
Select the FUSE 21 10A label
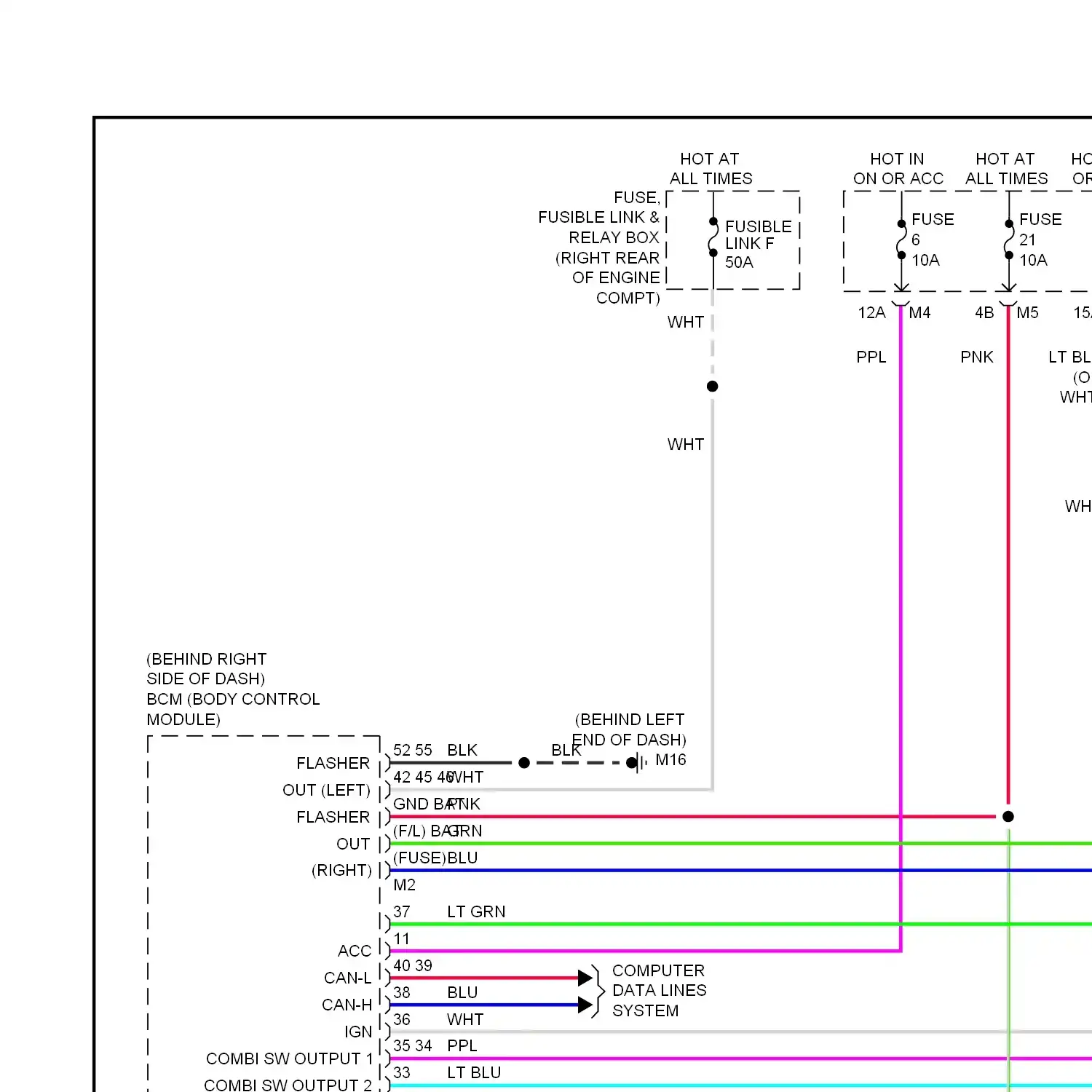tap(1040, 240)
